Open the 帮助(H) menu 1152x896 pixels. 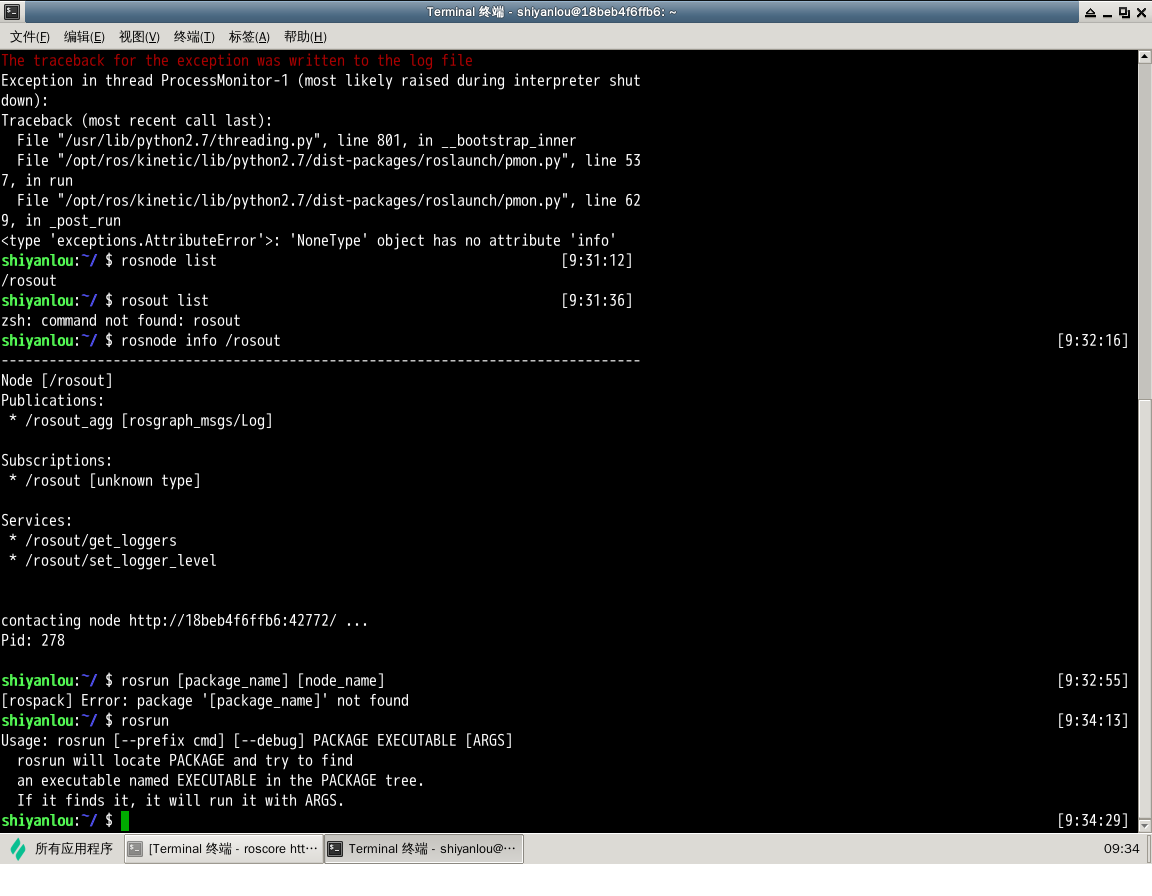click(x=305, y=37)
